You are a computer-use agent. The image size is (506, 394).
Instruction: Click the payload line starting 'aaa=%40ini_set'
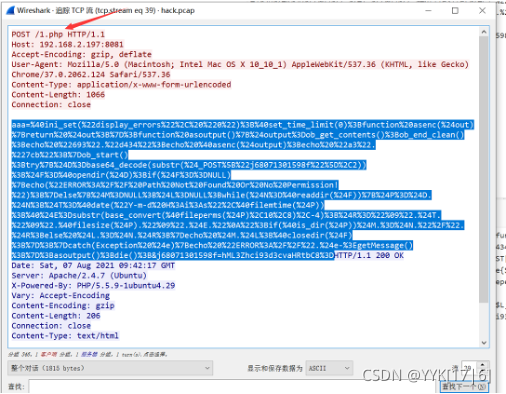243,125
